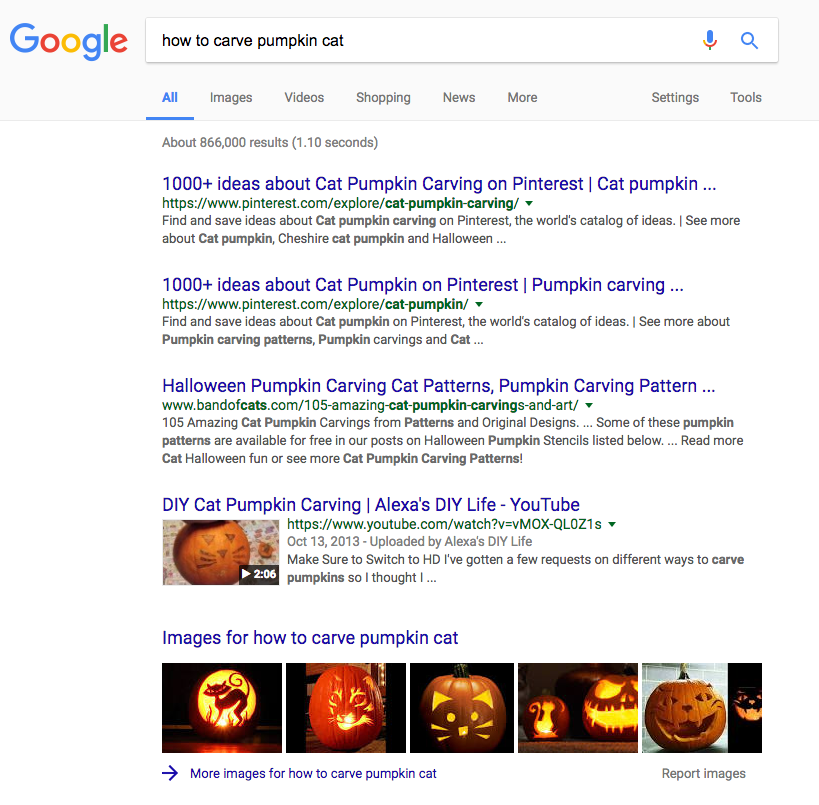
Task: Expand the More search menu
Action: (x=522, y=98)
